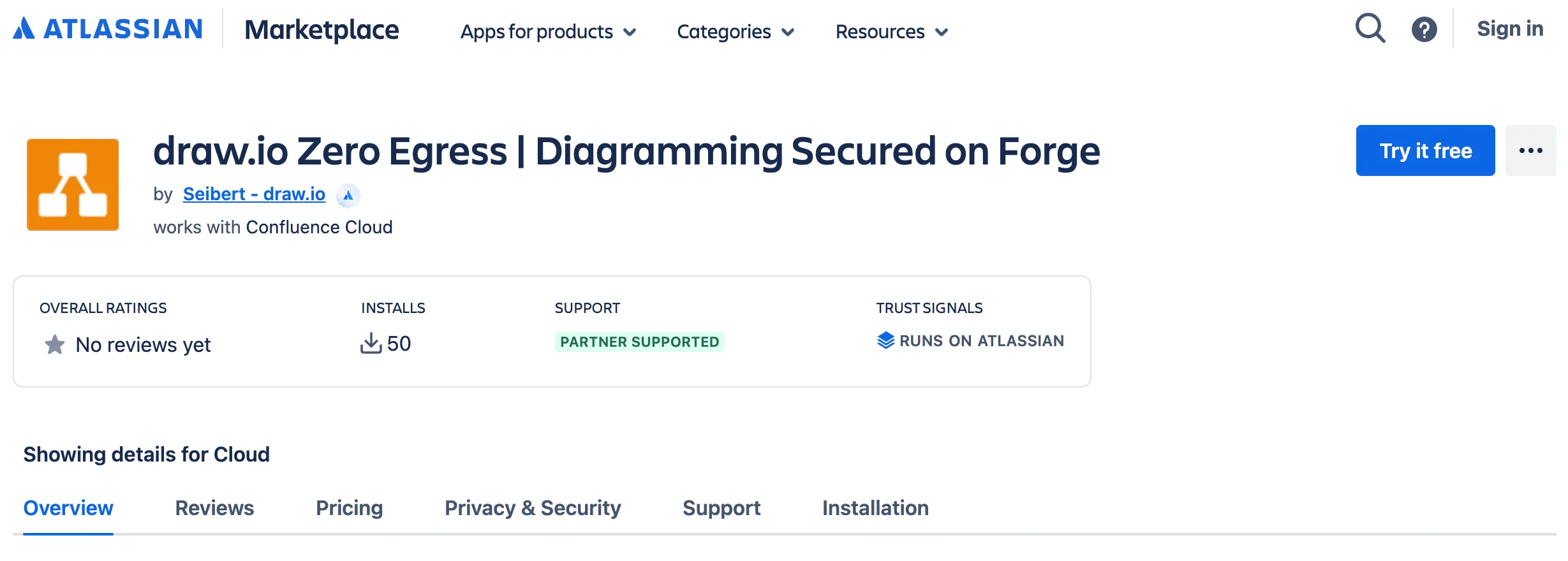
Task: Click the Atlassian partner badge icon
Action: tap(348, 196)
